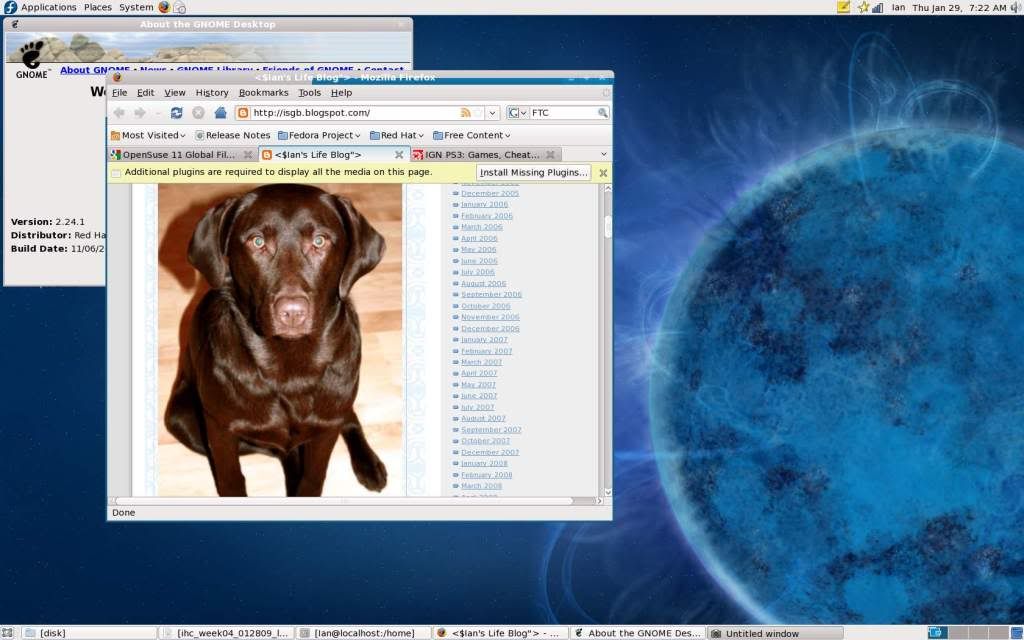Click the Show Desktop button in the bottom panel
The height and width of the screenshot is (640, 1024).
coord(7,633)
